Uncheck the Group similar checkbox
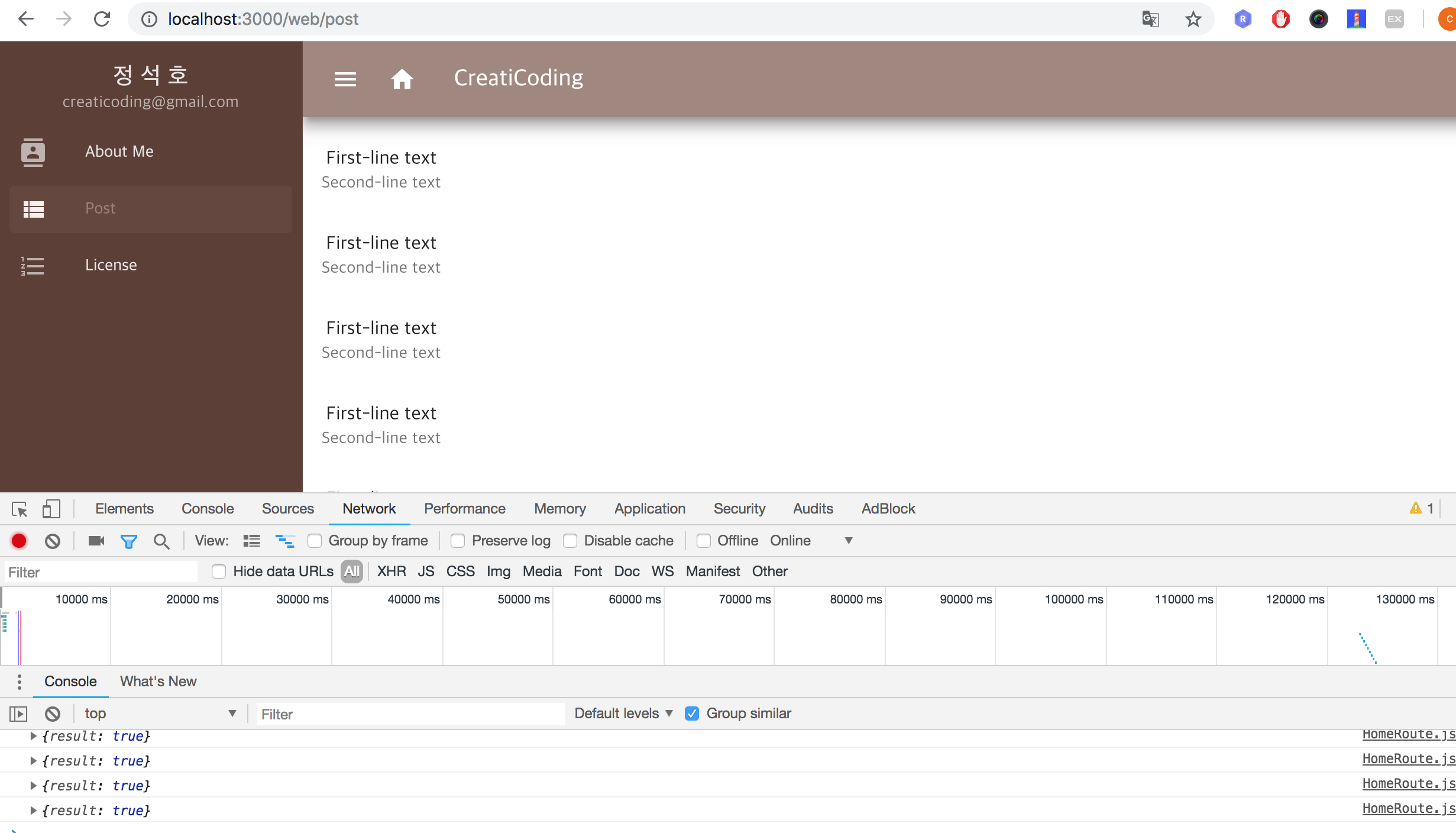The image size is (1456, 833). coord(691,713)
